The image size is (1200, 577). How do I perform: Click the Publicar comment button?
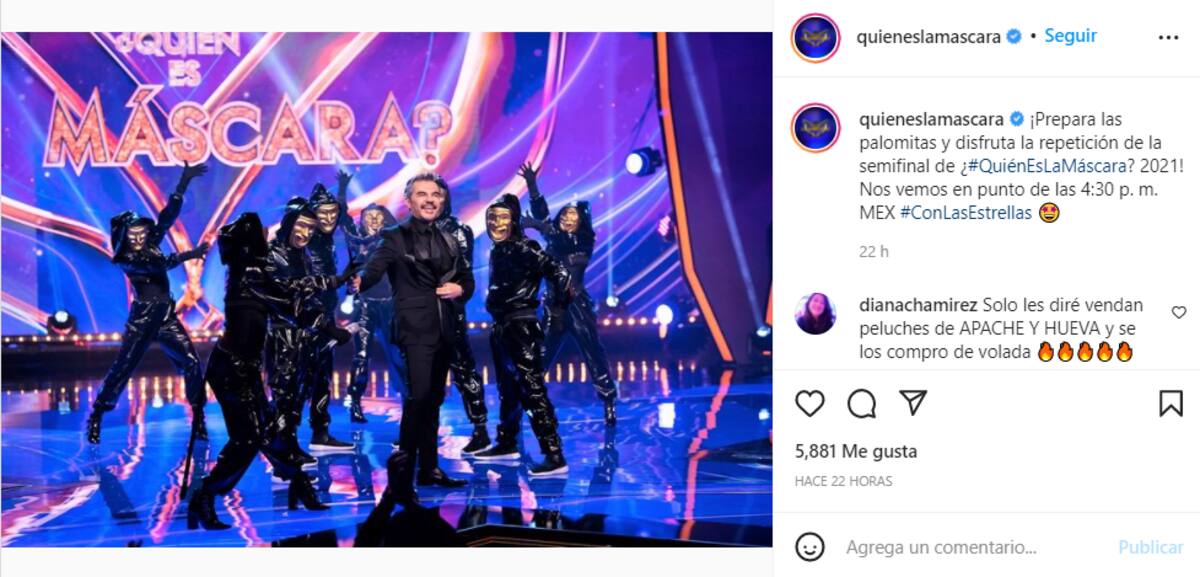[1150, 547]
